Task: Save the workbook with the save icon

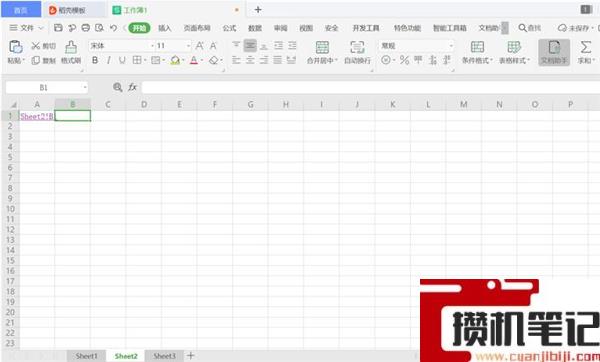Action: (x=58, y=28)
